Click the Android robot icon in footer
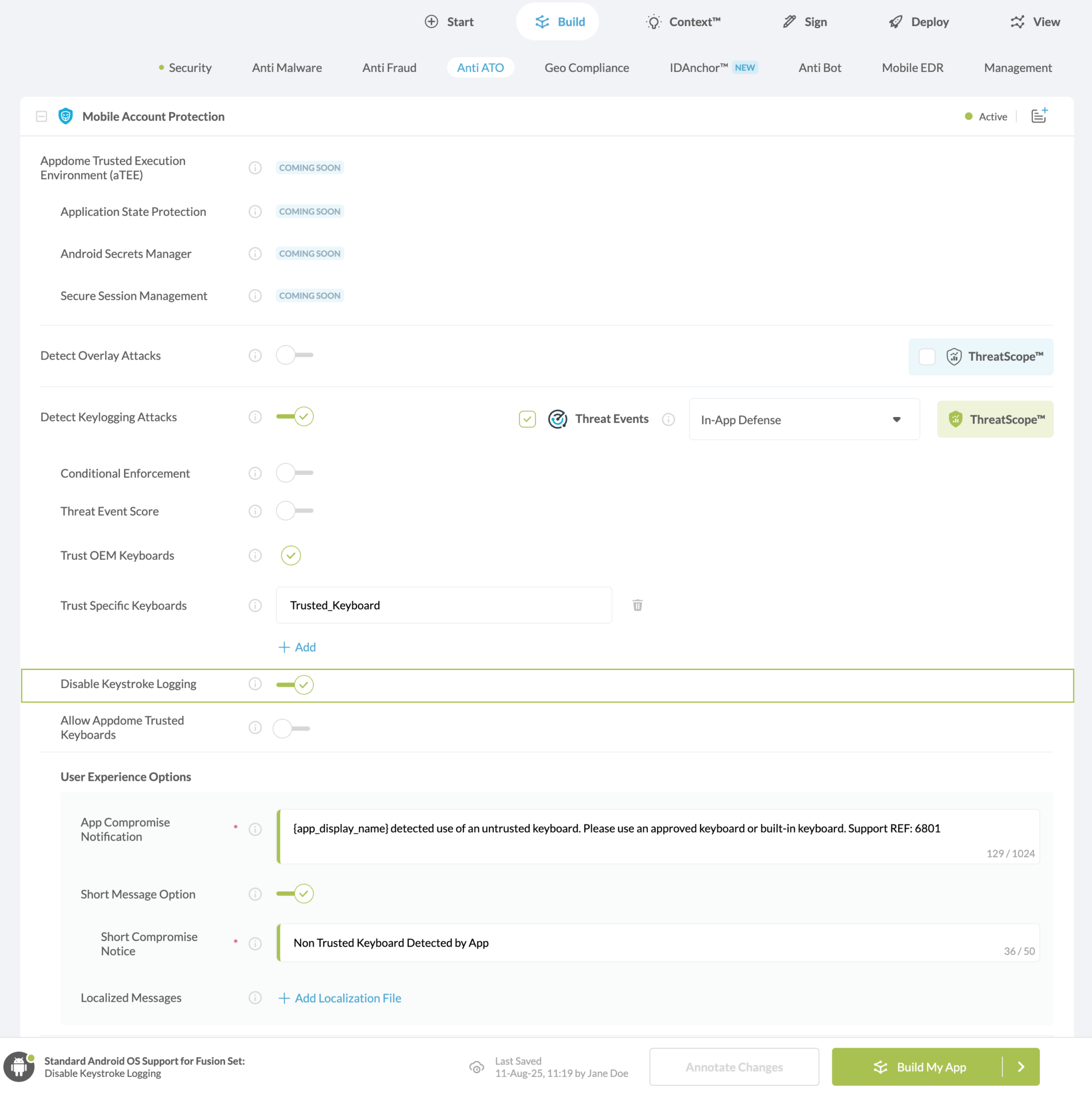The image size is (1092, 1095). (19, 1067)
